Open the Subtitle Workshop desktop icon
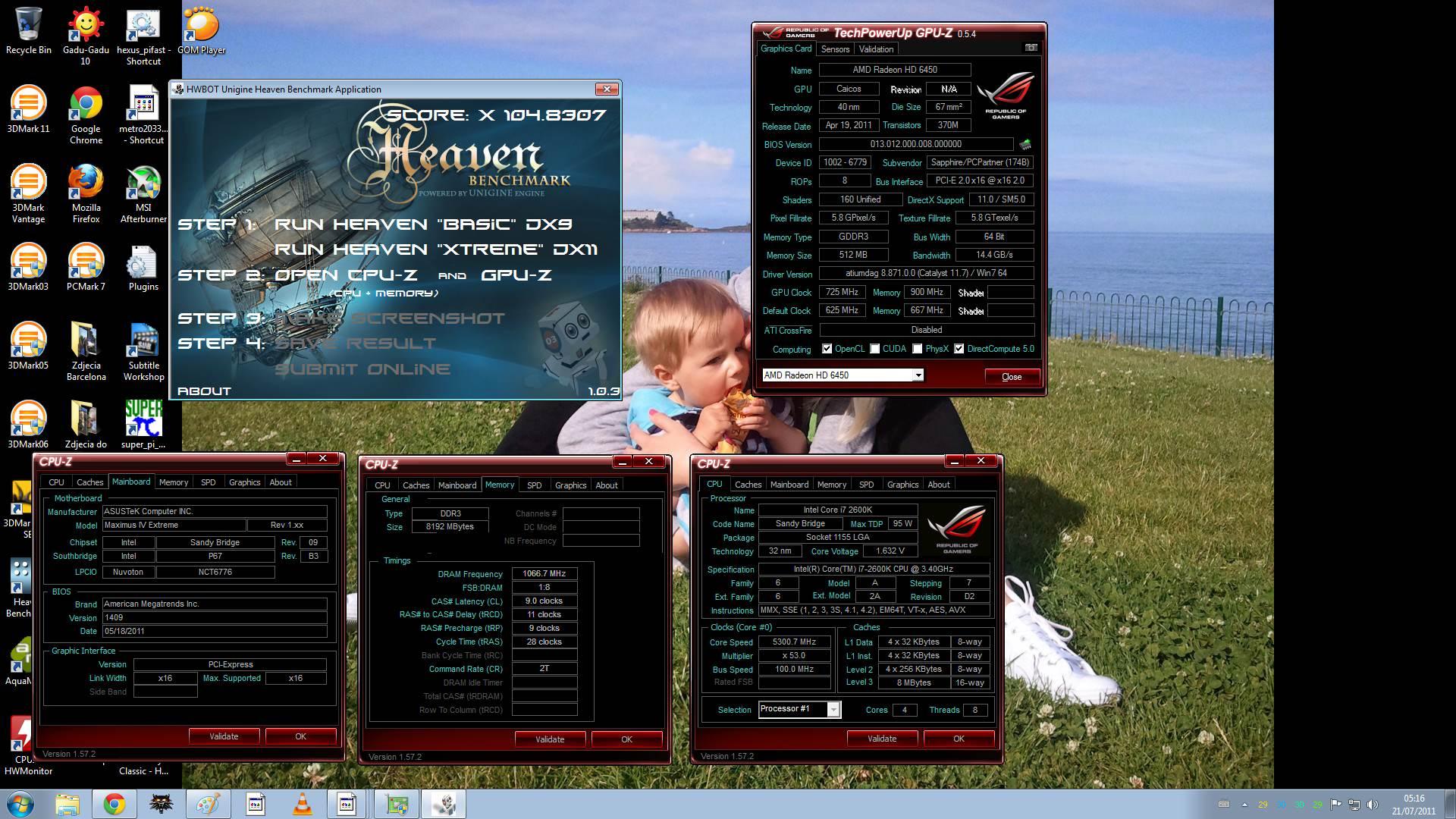 tap(143, 351)
